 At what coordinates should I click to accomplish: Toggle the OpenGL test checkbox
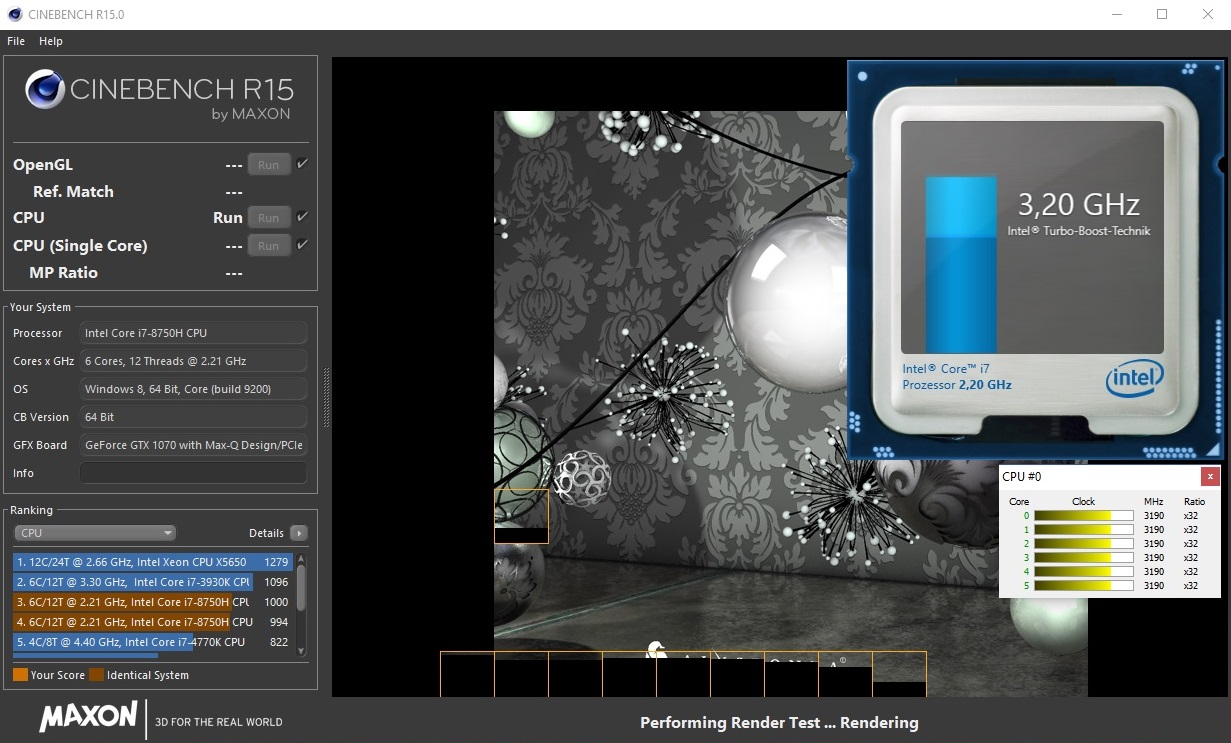point(302,164)
